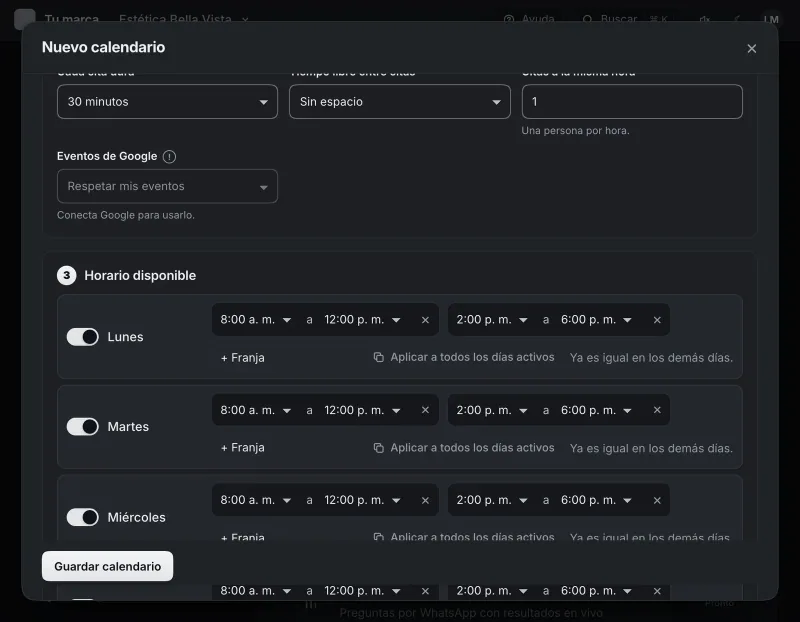Disable Martes availability switch

83,427
